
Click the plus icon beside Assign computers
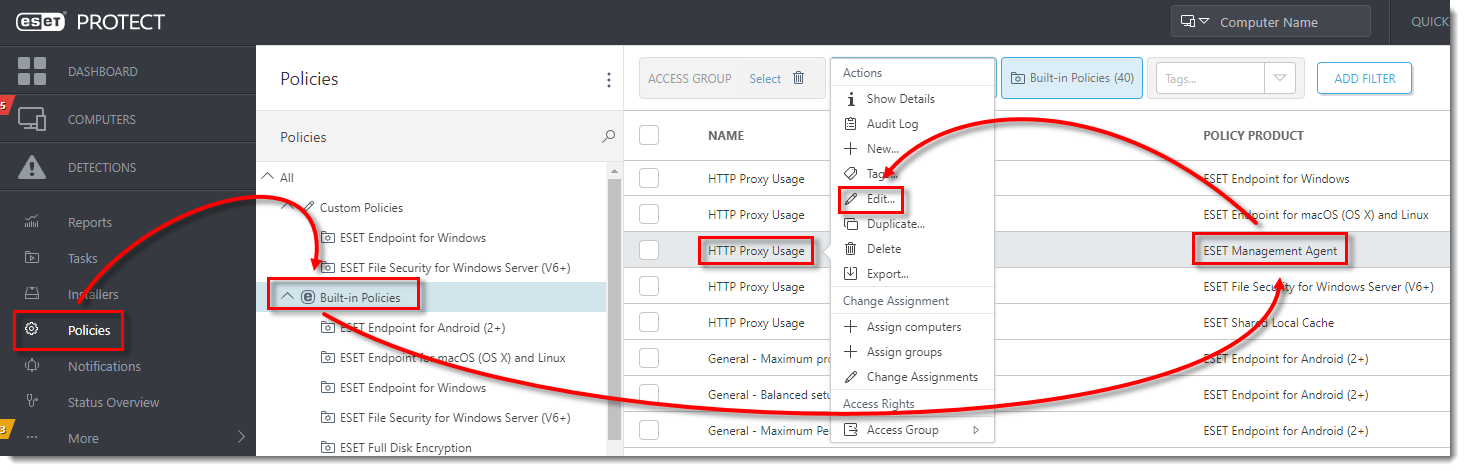click(x=851, y=327)
